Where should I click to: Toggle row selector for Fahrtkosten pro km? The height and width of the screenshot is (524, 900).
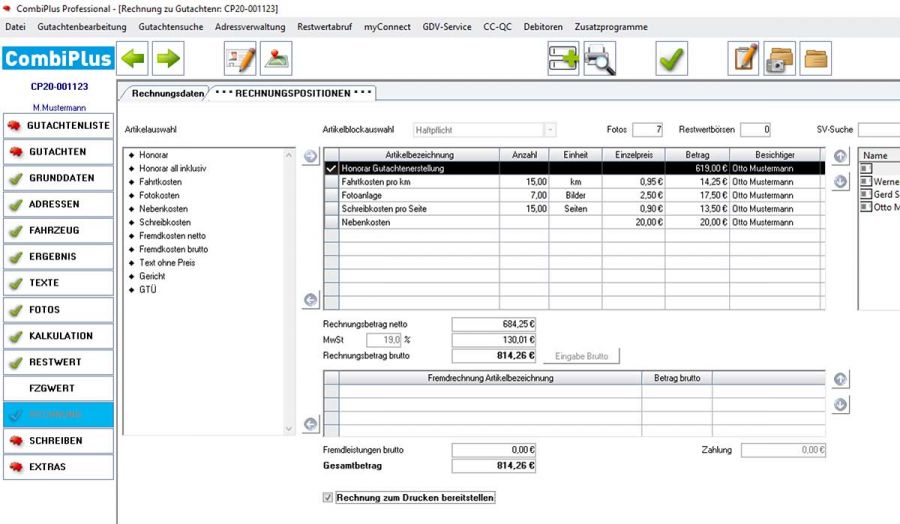(x=331, y=183)
